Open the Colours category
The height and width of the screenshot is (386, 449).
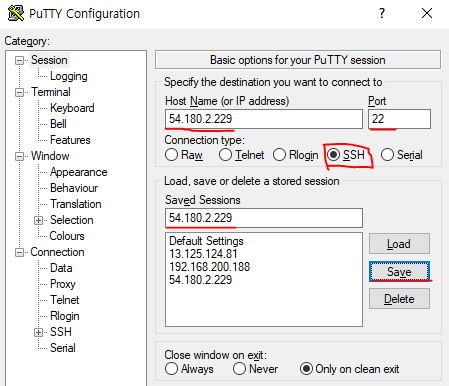pos(67,236)
